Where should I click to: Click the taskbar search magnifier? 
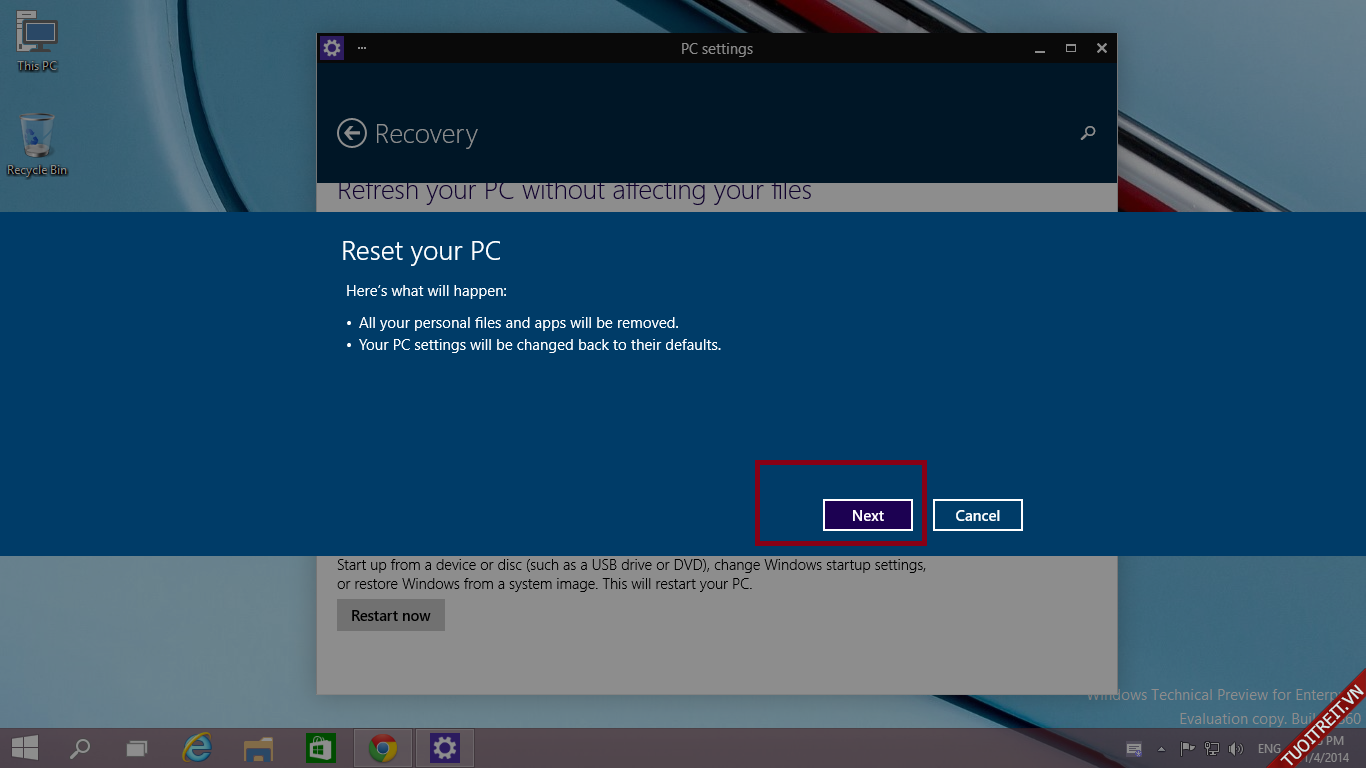coord(79,748)
